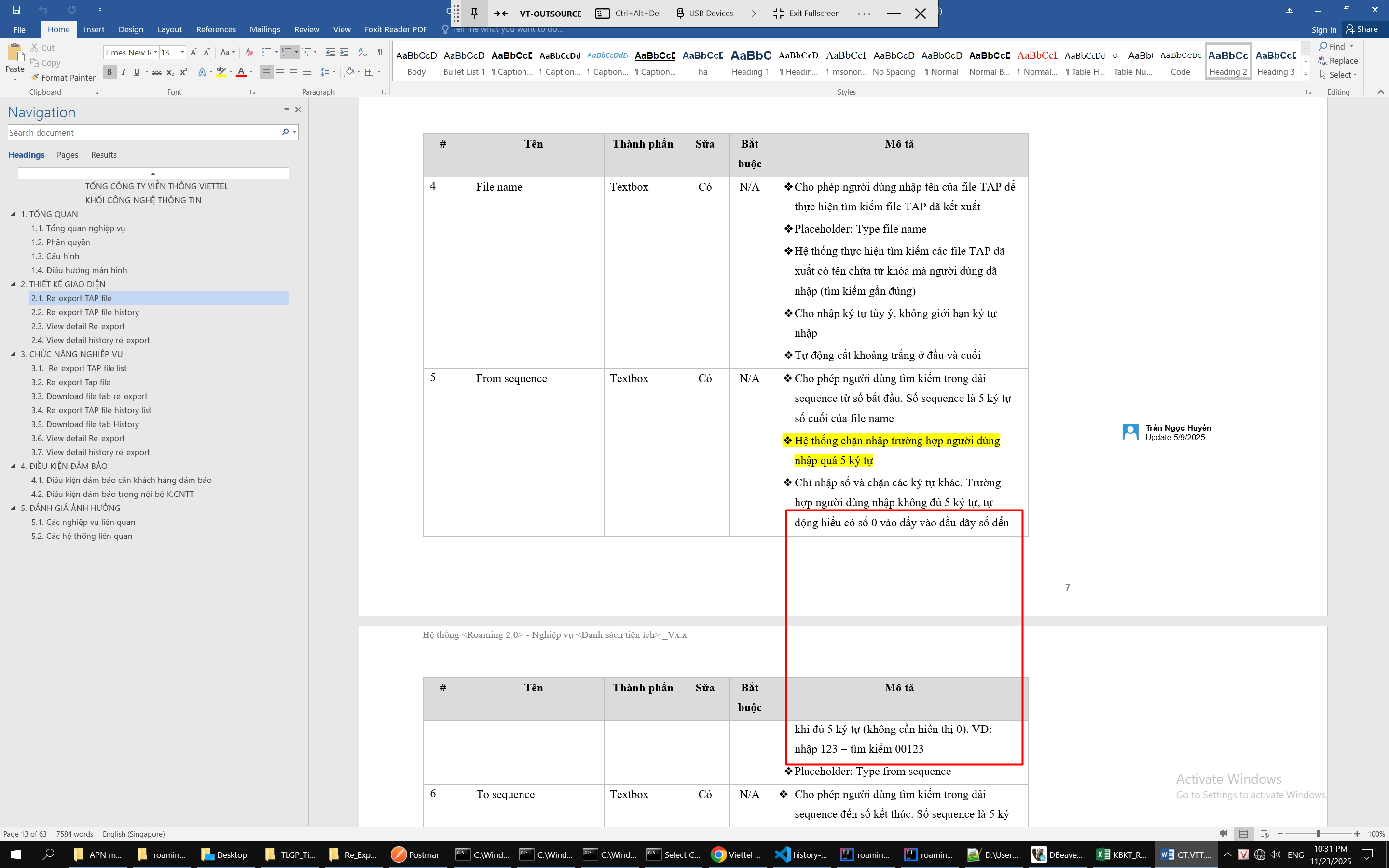Toggle Bold formatting button
The image size is (1389, 868).
109,72
